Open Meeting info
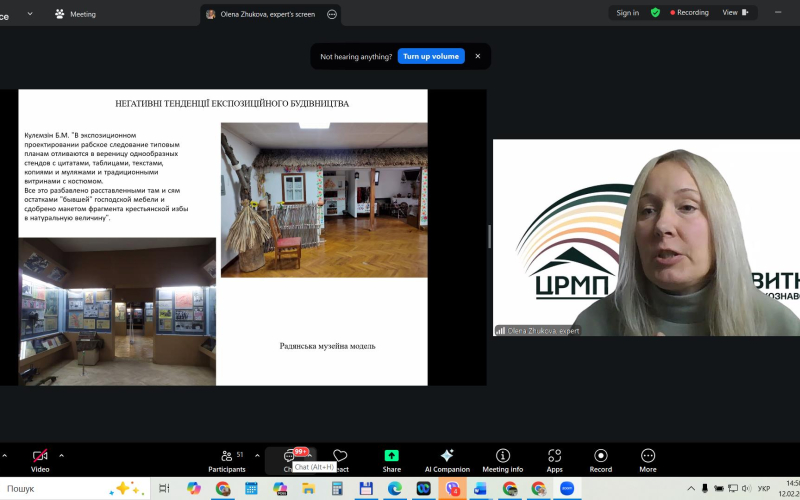 click(x=502, y=459)
